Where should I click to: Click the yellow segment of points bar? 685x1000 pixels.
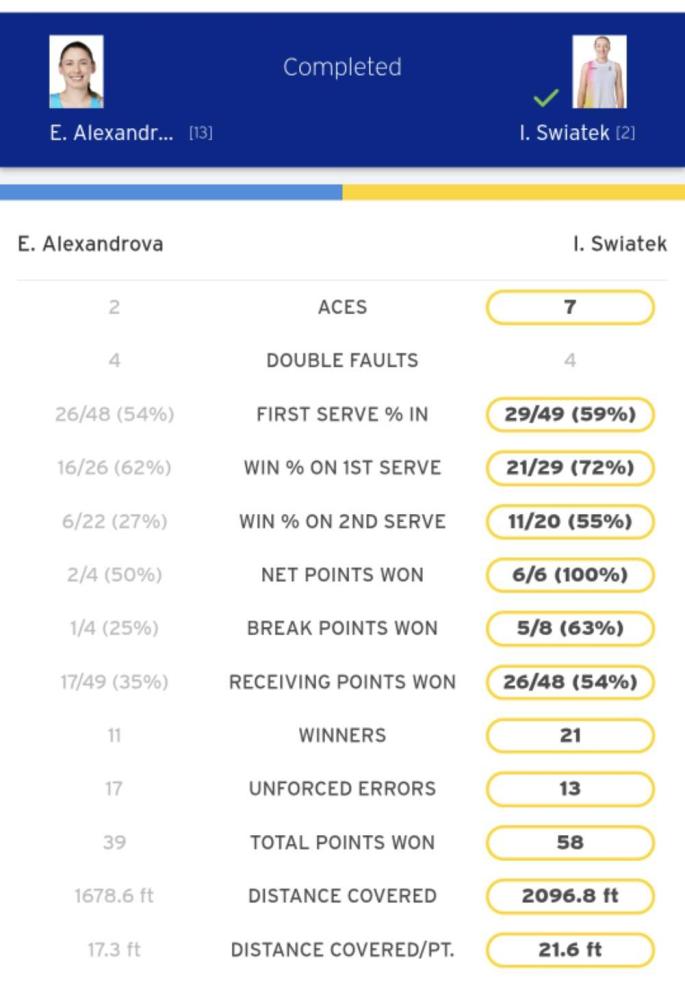(513, 192)
